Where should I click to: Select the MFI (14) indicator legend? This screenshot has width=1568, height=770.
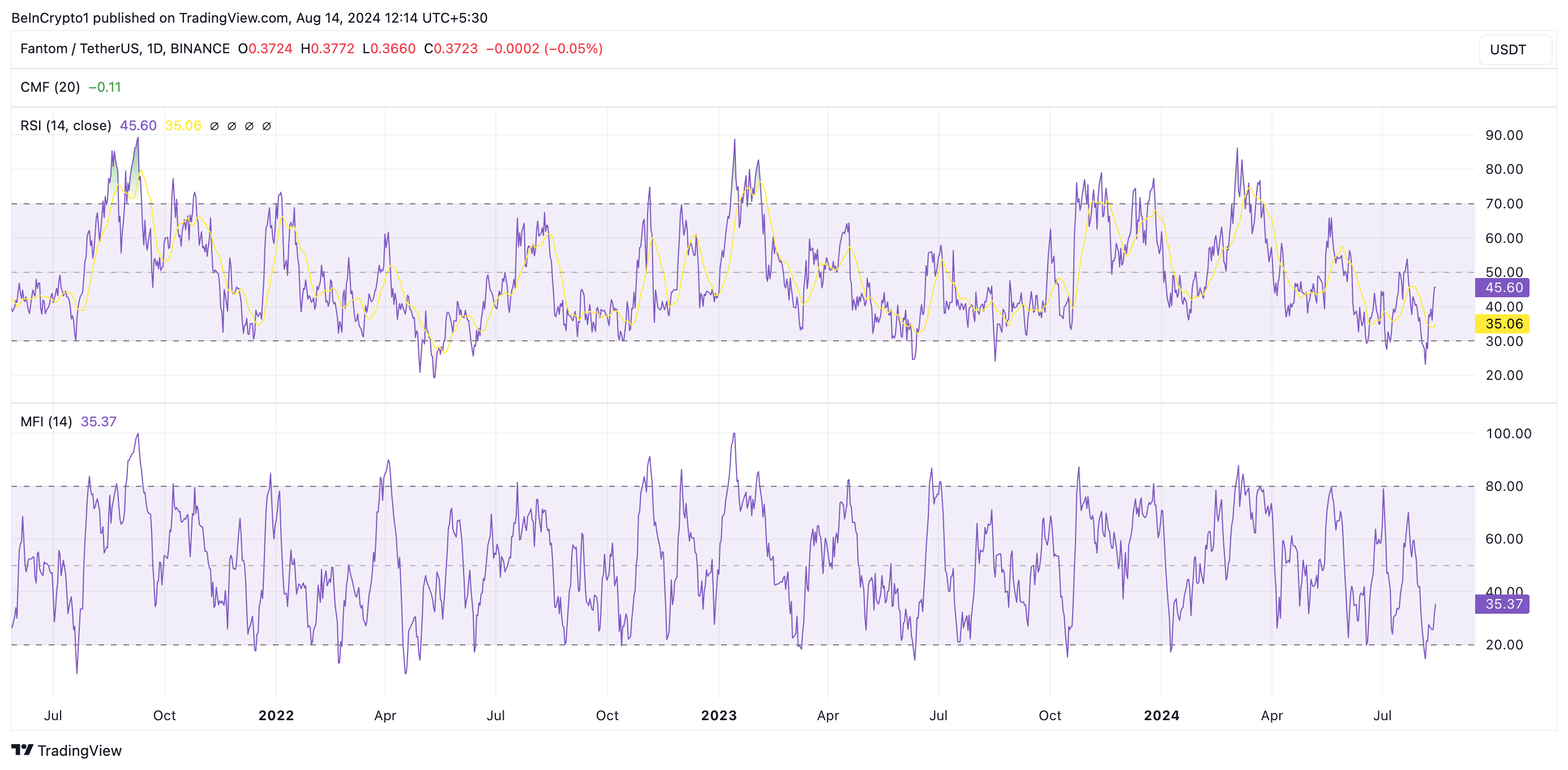[x=46, y=422]
